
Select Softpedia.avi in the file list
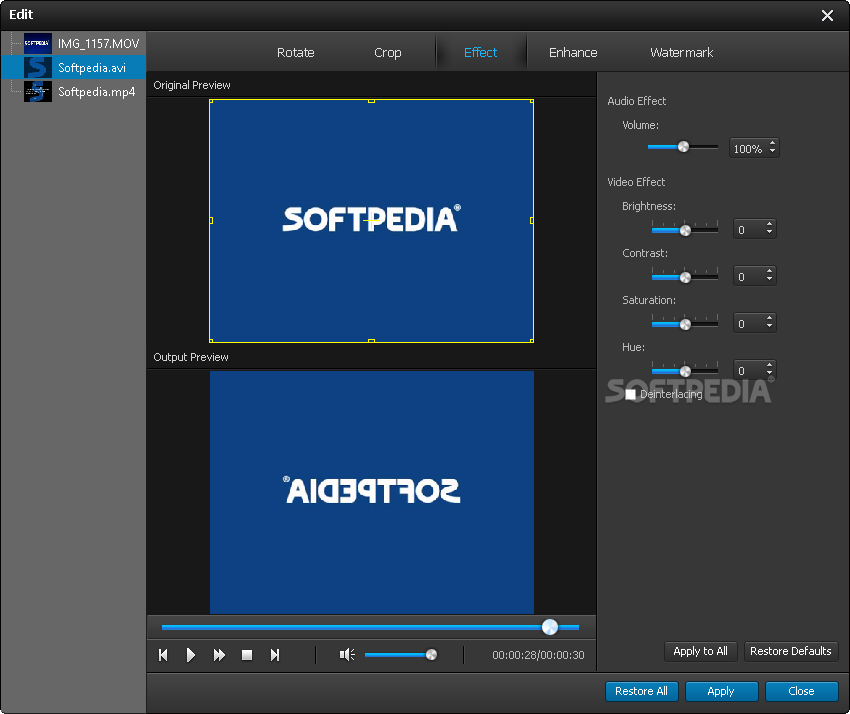(x=92, y=68)
